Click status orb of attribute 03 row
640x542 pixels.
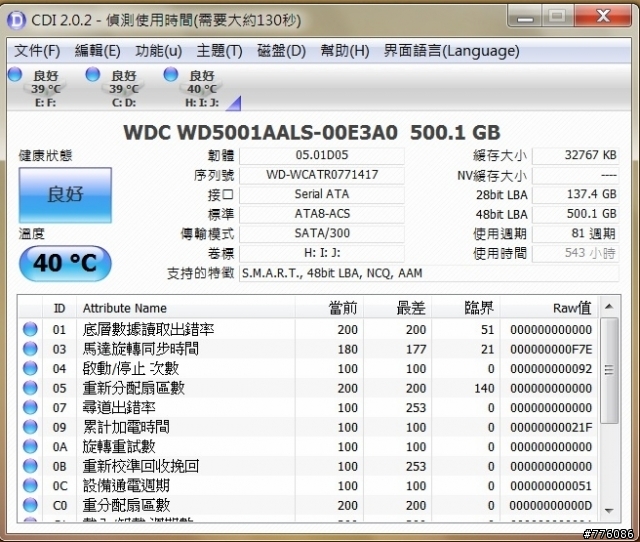click(30, 349)
